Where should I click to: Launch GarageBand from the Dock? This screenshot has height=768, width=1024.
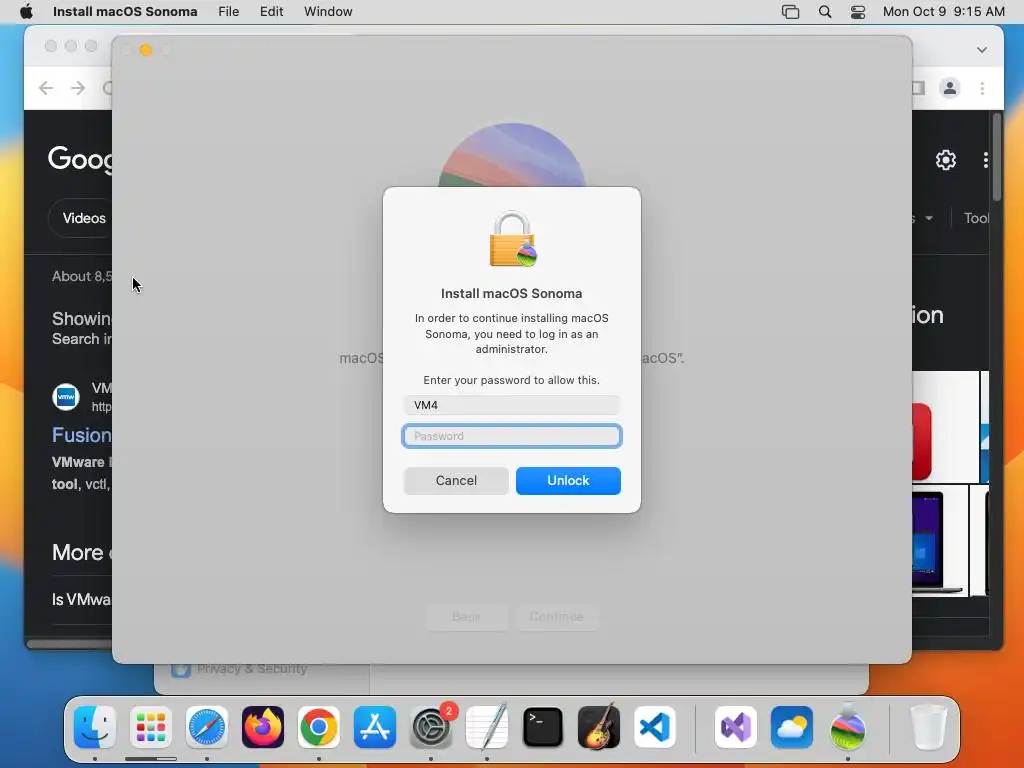(599, 727)
